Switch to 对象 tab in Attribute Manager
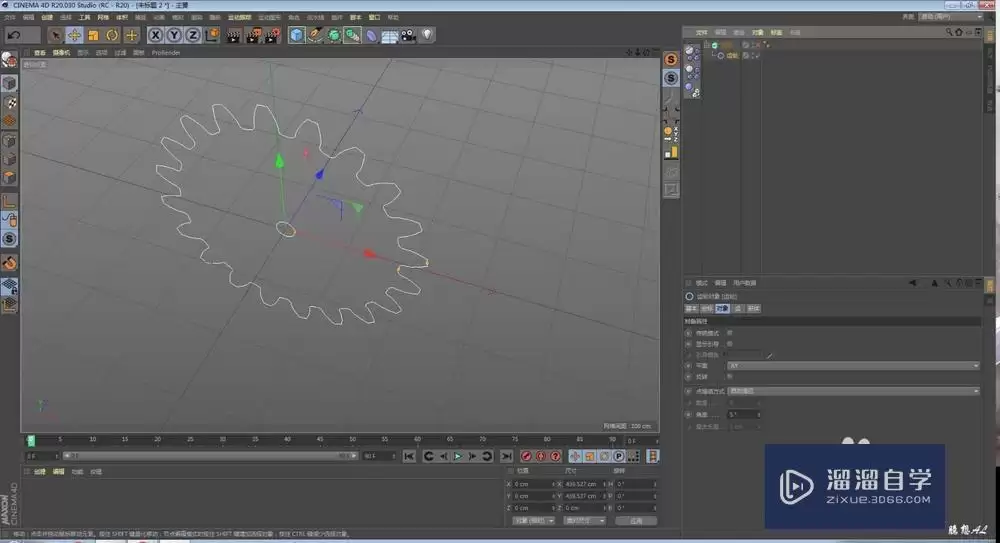 tap(721, 308)
